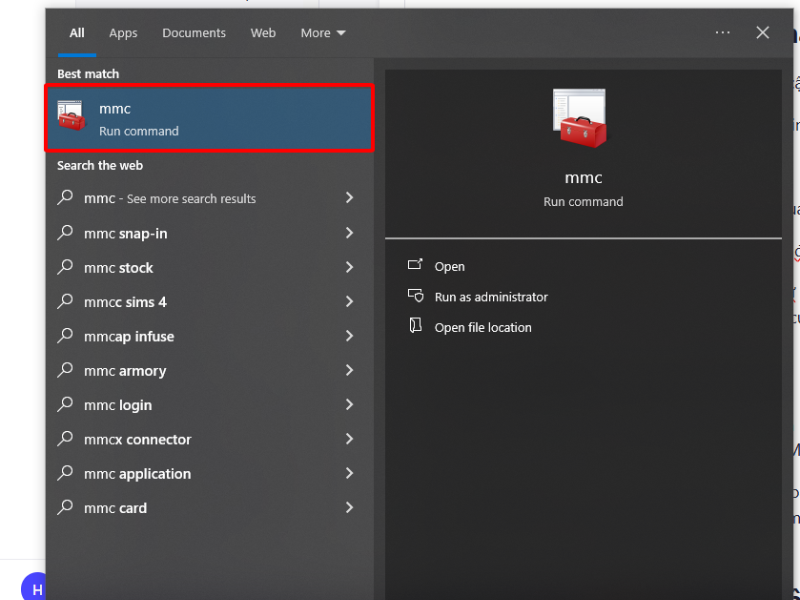This screenshot has width=800, height=600.
Task: Expand the mmc card suggestion arrow
Action: [349, 507]
